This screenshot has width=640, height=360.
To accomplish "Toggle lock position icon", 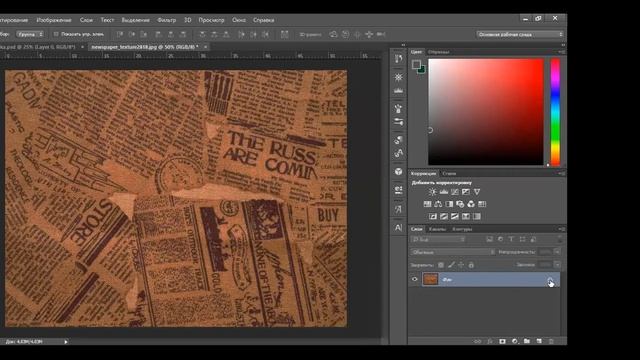I will [461, 265].
